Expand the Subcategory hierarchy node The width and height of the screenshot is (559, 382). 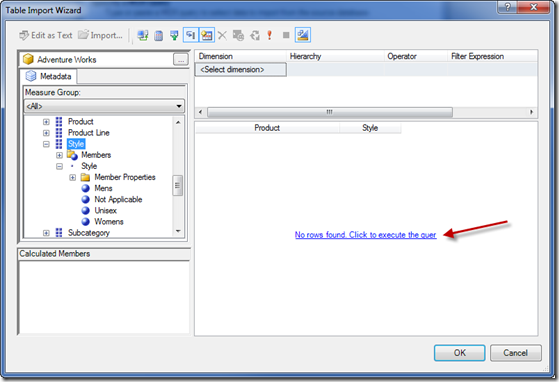click(x=46, y=233)
